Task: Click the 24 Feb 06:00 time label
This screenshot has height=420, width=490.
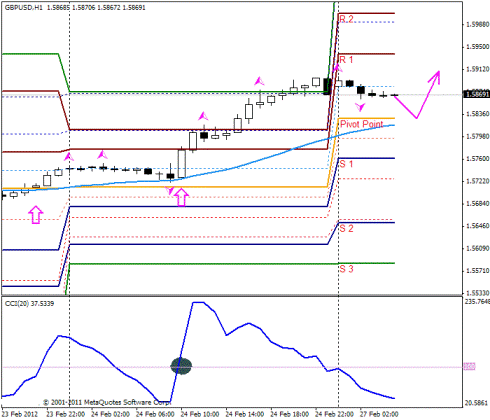Action: (x=155, y=414)
